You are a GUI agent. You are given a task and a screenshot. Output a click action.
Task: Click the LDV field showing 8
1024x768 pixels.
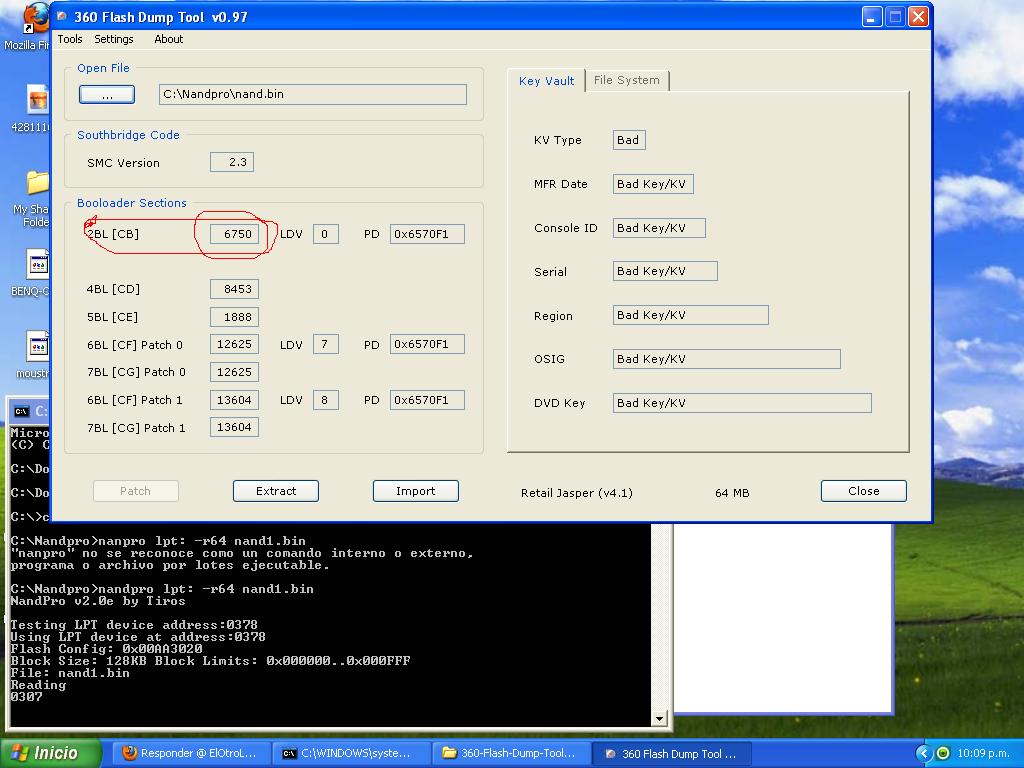point(326,400)
